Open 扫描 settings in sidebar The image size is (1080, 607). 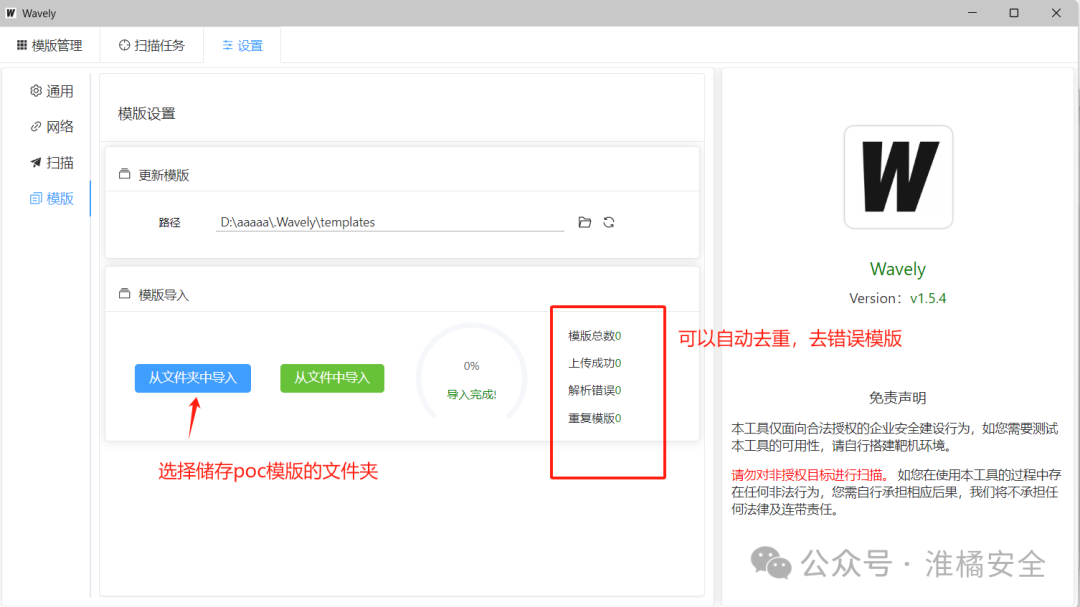click(x=52, y=163)
